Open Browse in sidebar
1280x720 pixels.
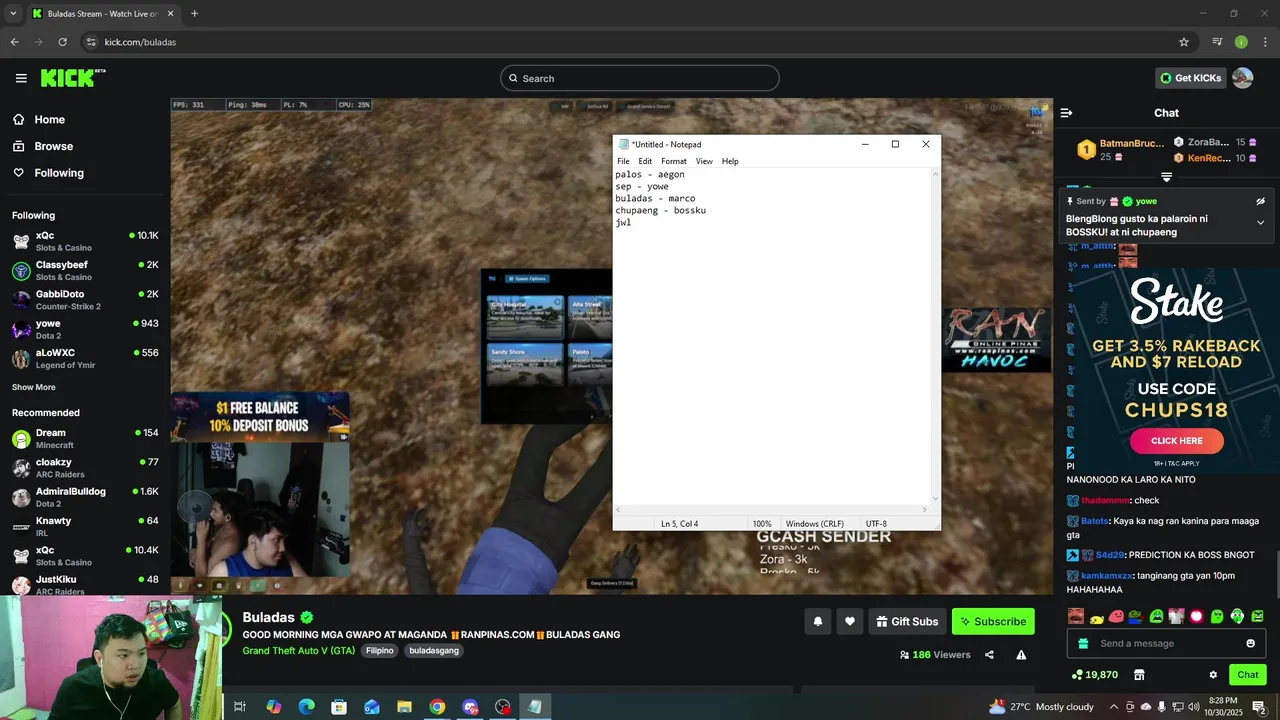coord(44,146)
